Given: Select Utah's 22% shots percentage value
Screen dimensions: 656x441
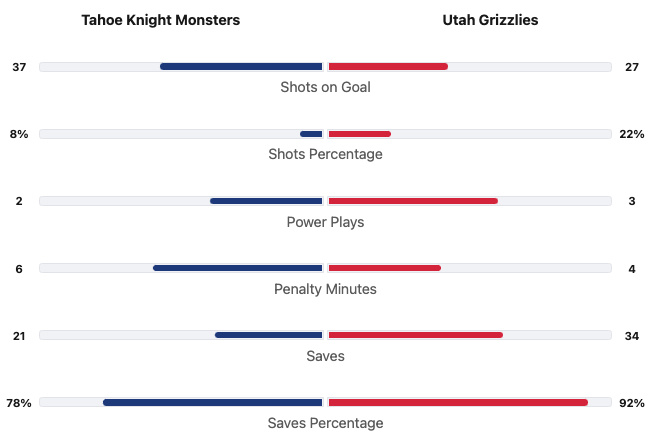Looking at the screenshot, I should pyautogui.click(x=632, y=134).
